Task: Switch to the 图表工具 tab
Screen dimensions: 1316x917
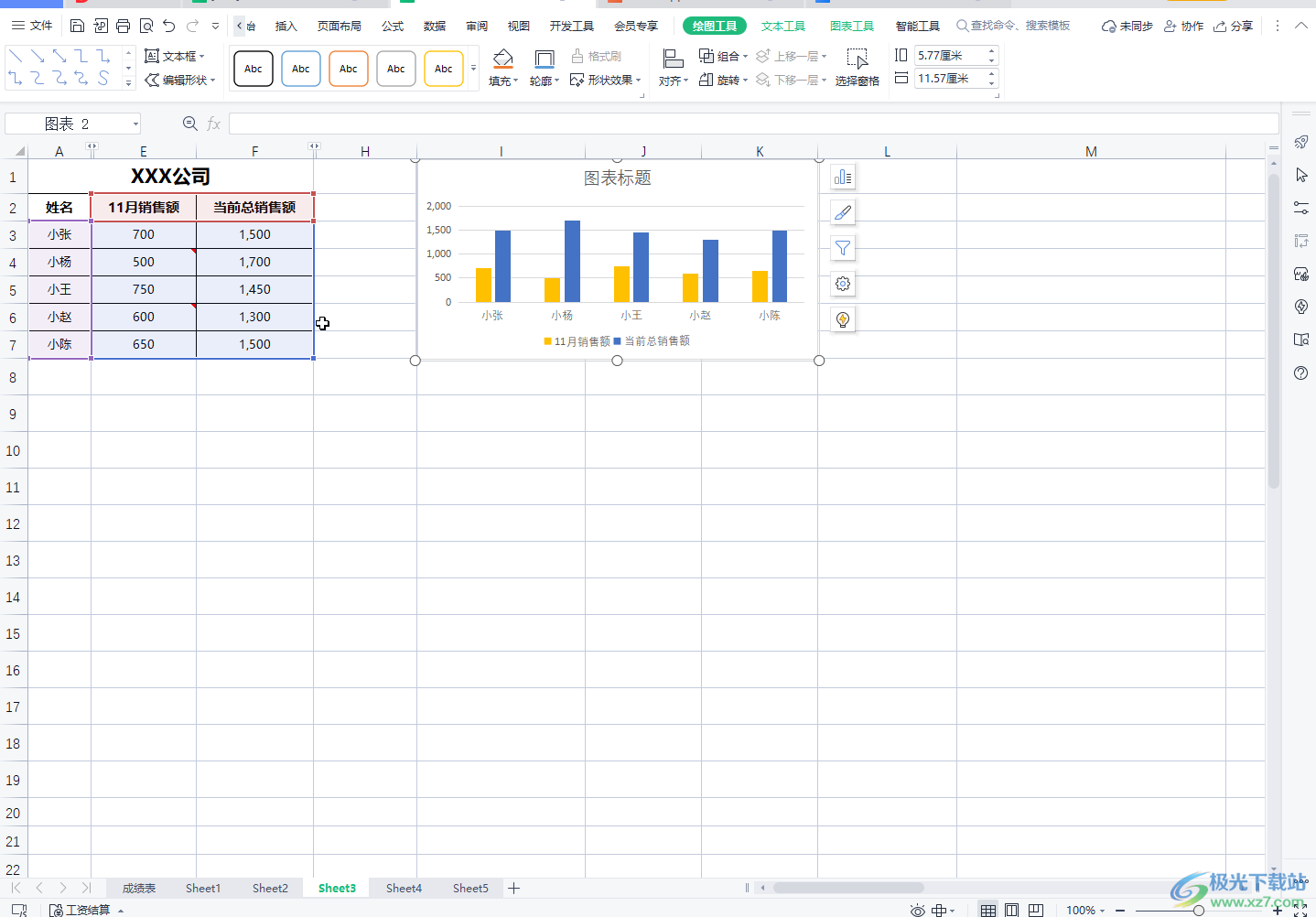Action: [852, 26]
